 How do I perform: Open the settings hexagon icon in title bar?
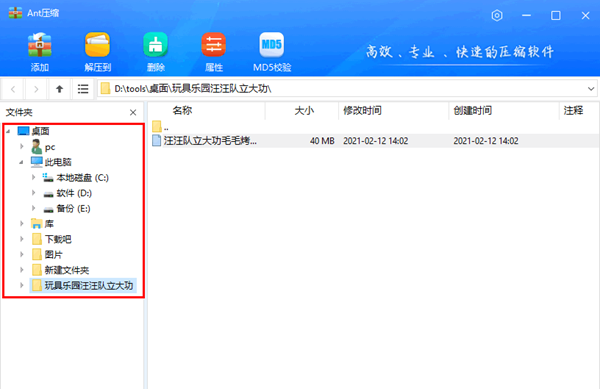[x=497, y=16]
